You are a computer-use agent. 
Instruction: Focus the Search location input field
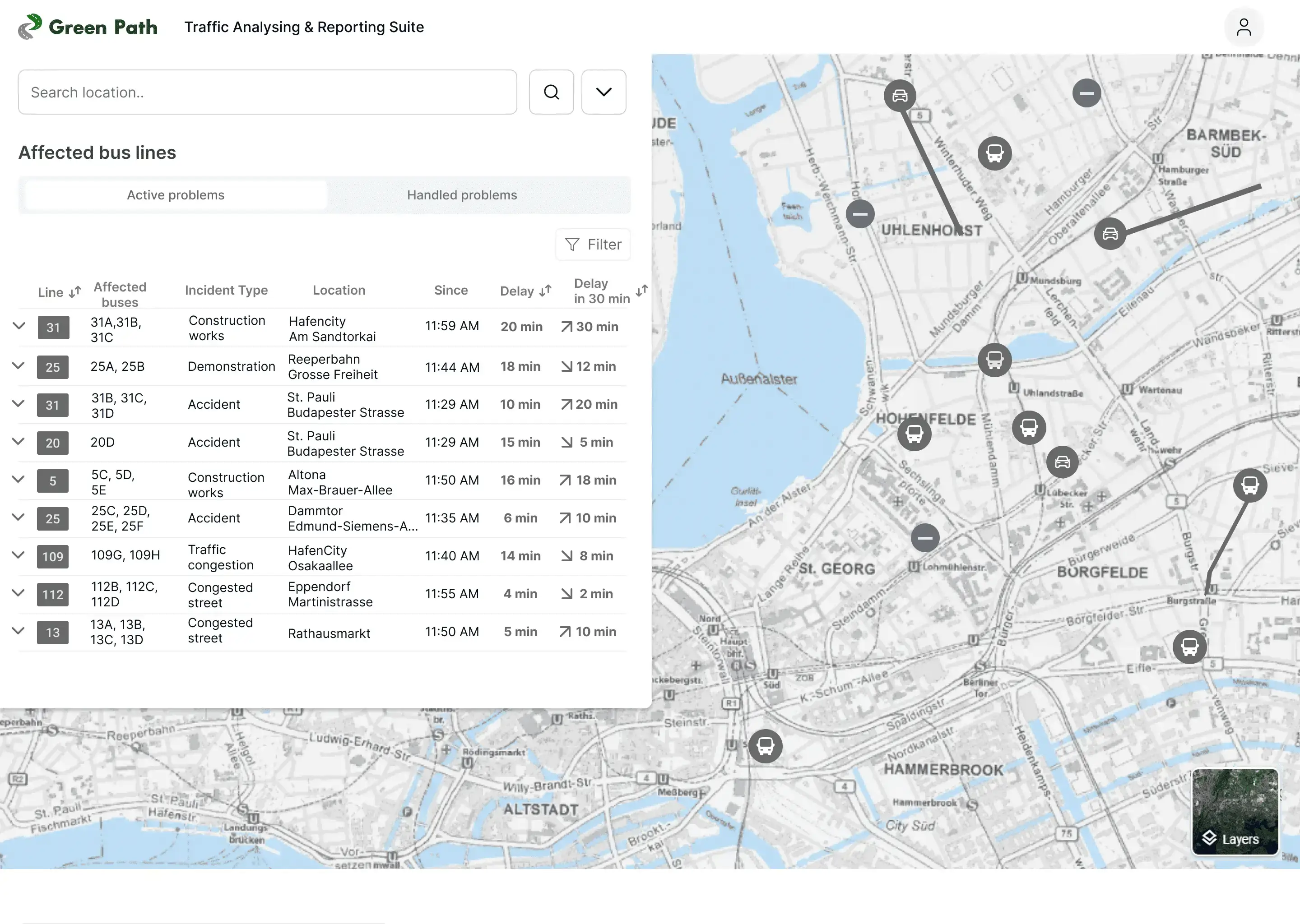pyautogui.click(x=268, y=92)
